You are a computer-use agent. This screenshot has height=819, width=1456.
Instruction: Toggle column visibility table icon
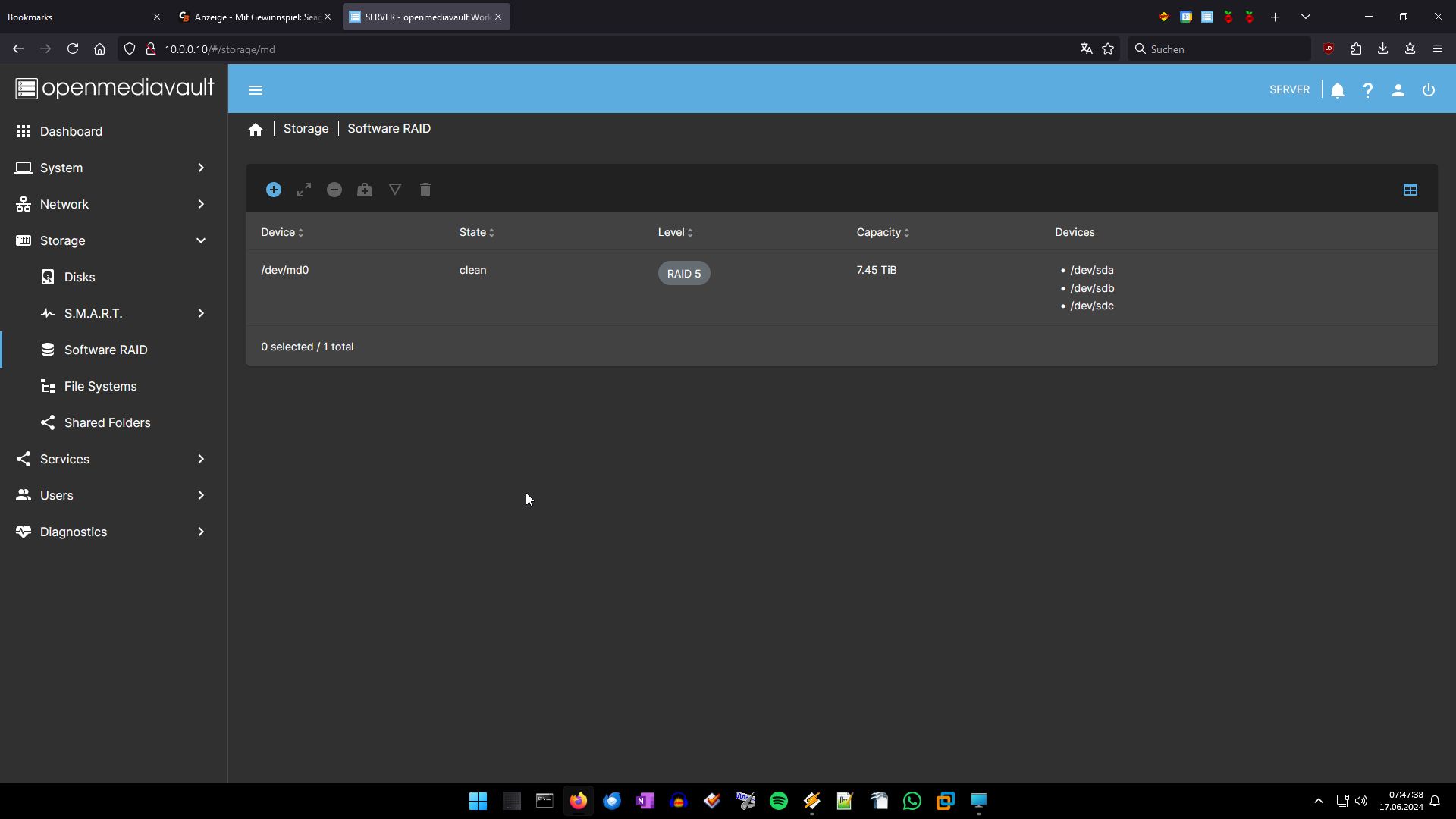pos(1410,190)
